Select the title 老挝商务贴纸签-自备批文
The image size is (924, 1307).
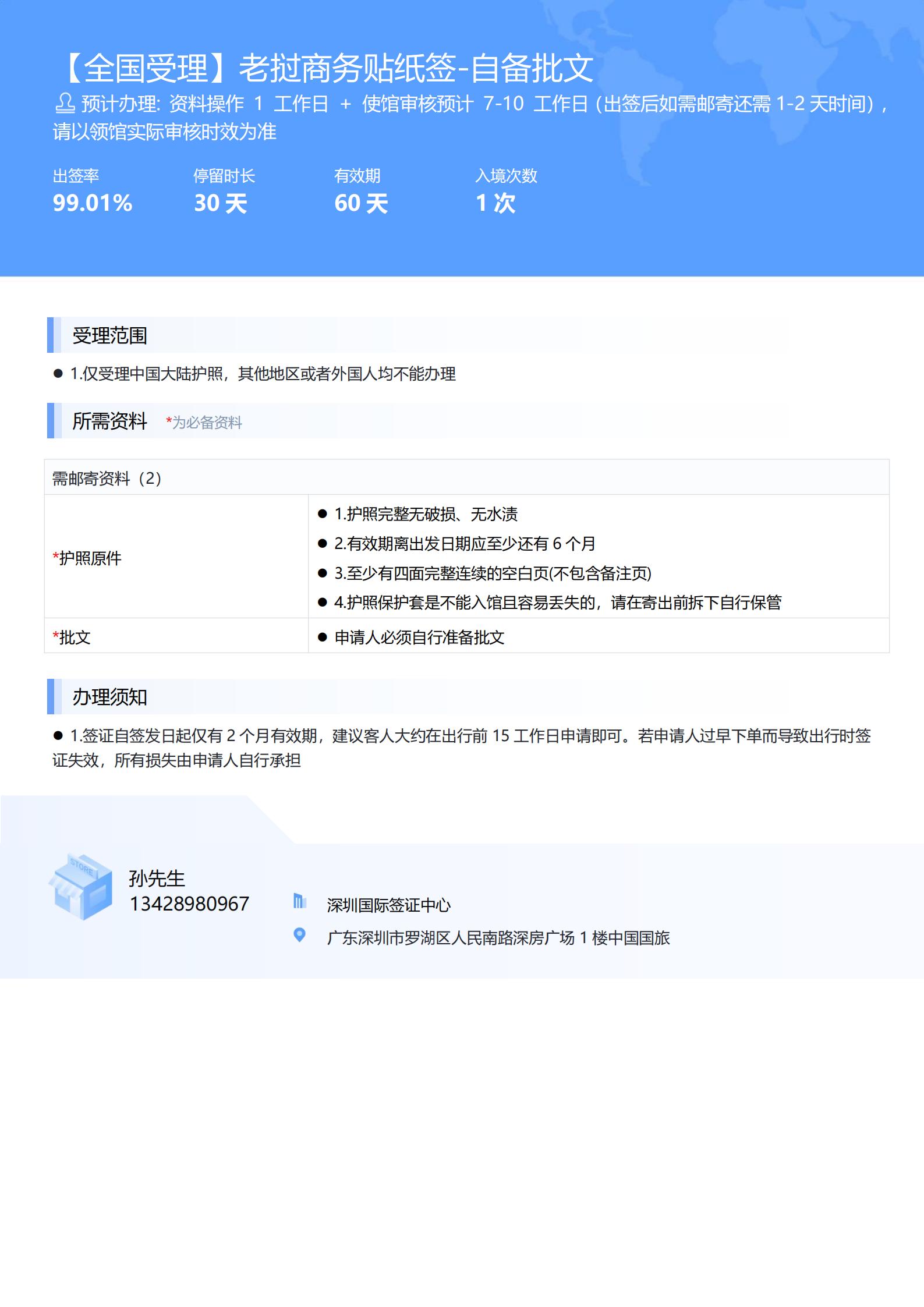(x=417, y=68)
